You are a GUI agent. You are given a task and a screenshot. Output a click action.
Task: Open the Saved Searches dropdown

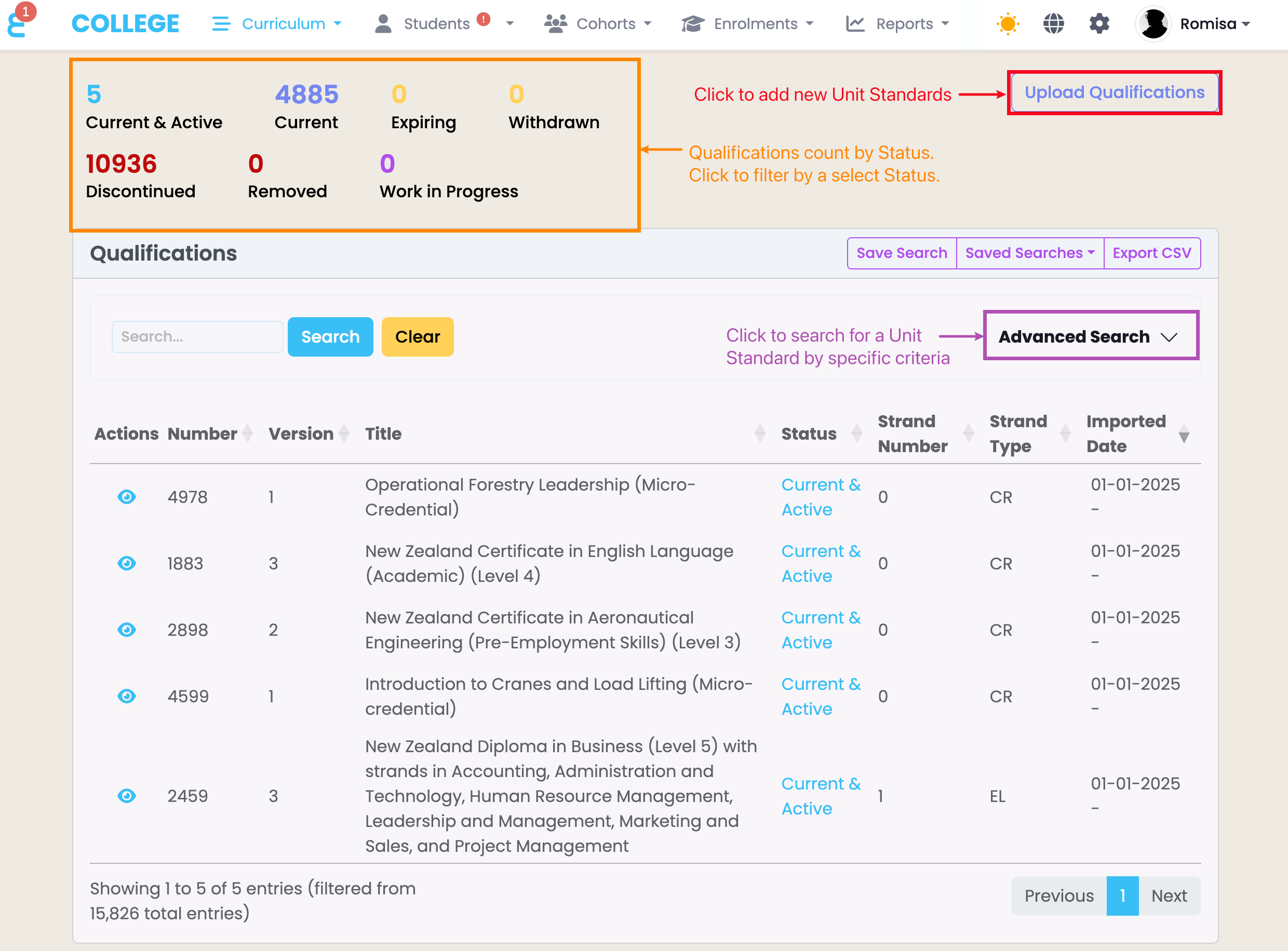click(x=1029, y=253)
